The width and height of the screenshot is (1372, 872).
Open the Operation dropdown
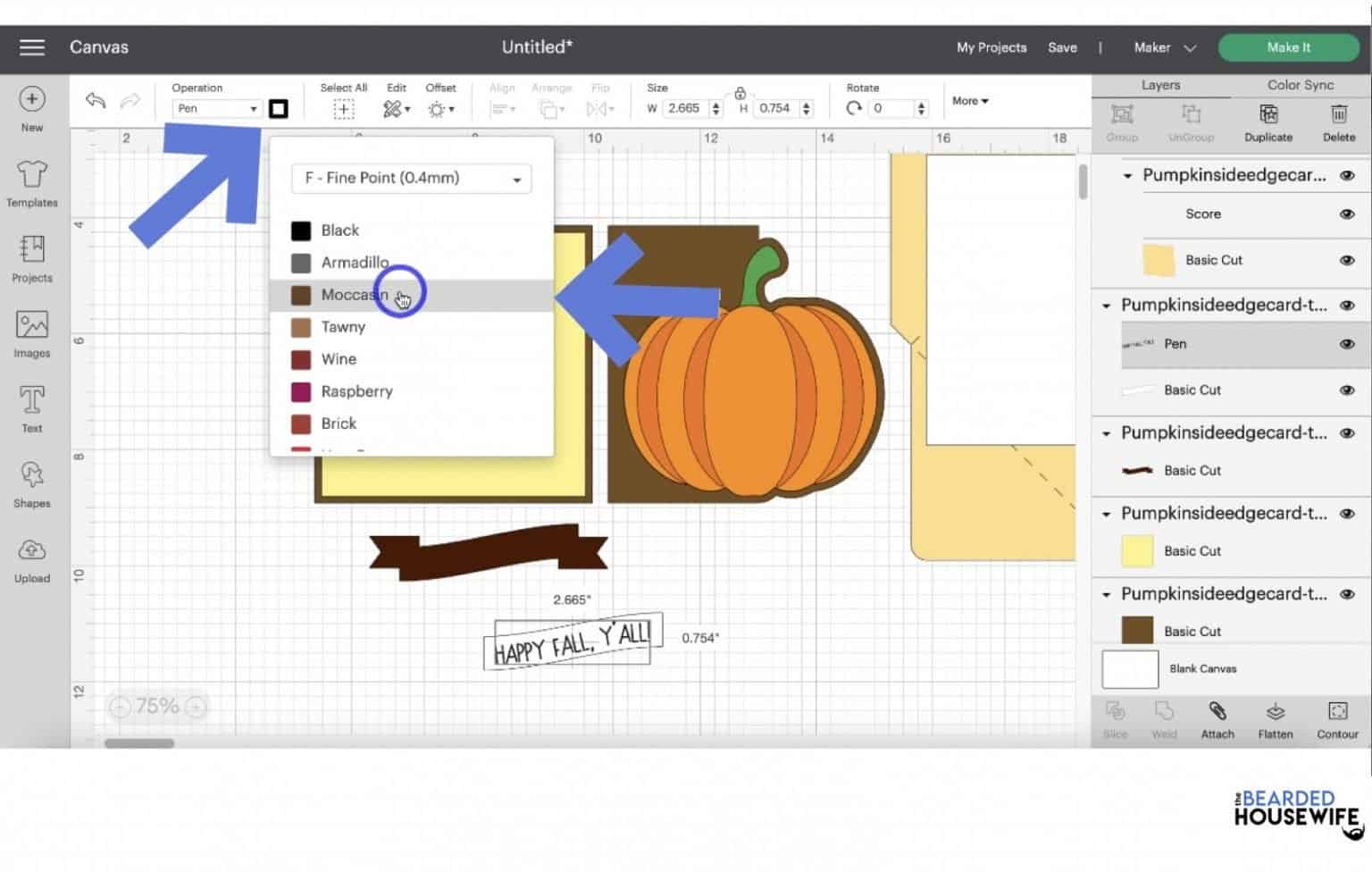click(x=216, y=107)
